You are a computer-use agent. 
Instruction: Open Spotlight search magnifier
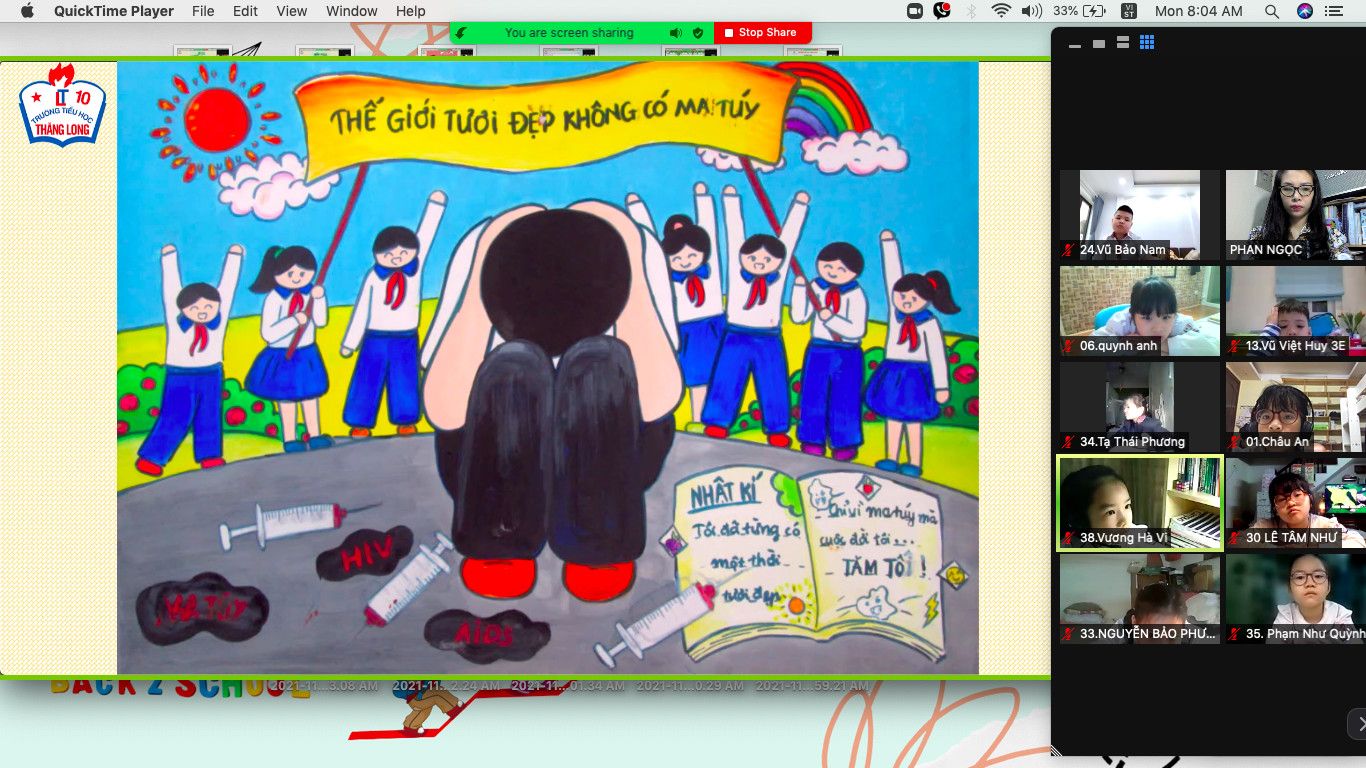point(1272,11)
